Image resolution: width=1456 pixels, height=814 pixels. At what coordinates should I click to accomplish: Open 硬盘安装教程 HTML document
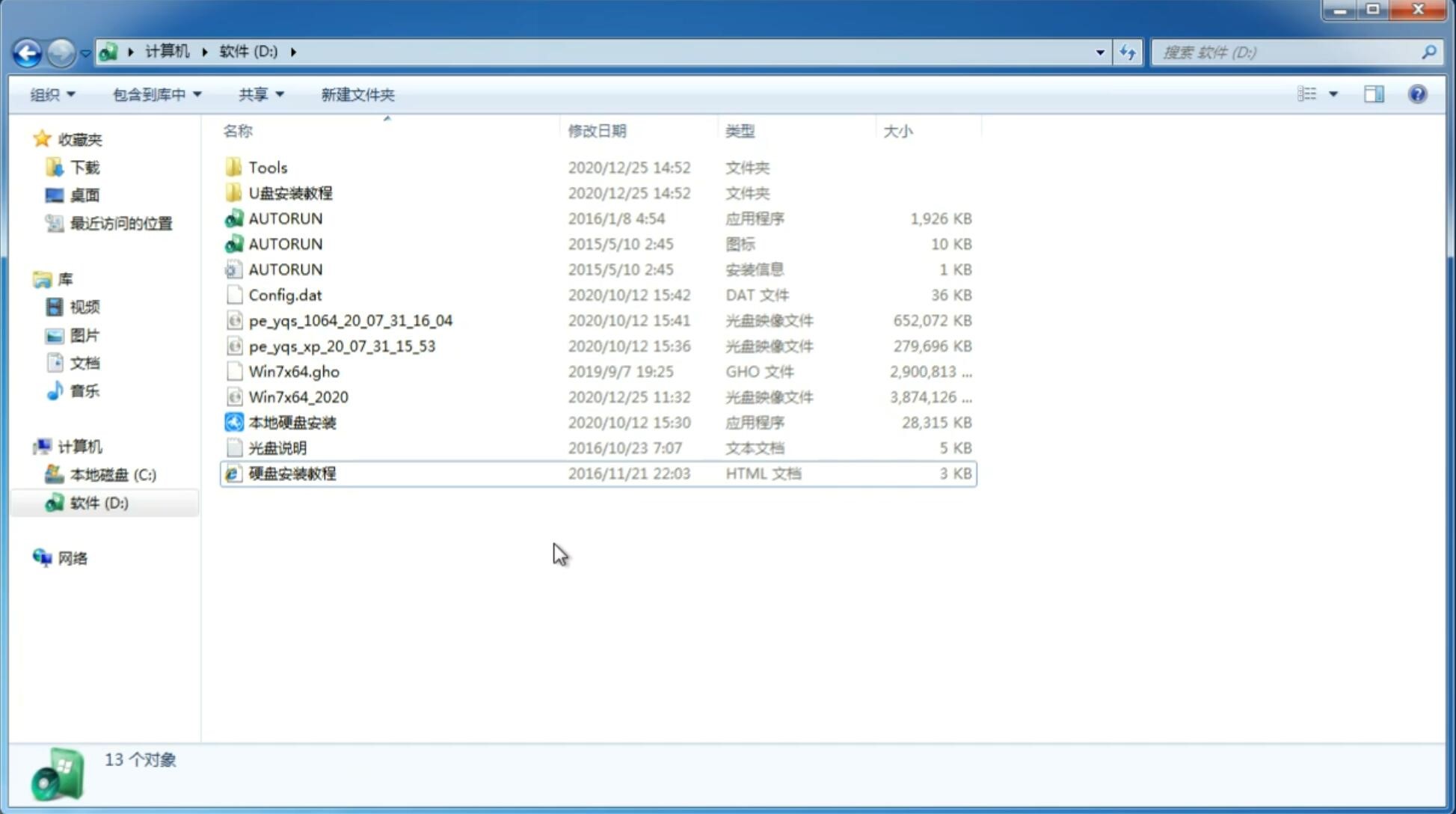[x=292, y=473]
